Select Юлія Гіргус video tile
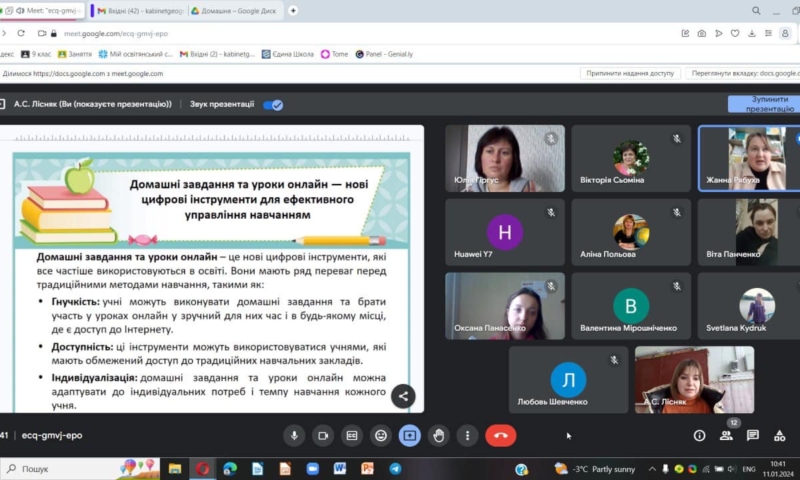The width and height of the screenshot is (800, 480). 505,159
